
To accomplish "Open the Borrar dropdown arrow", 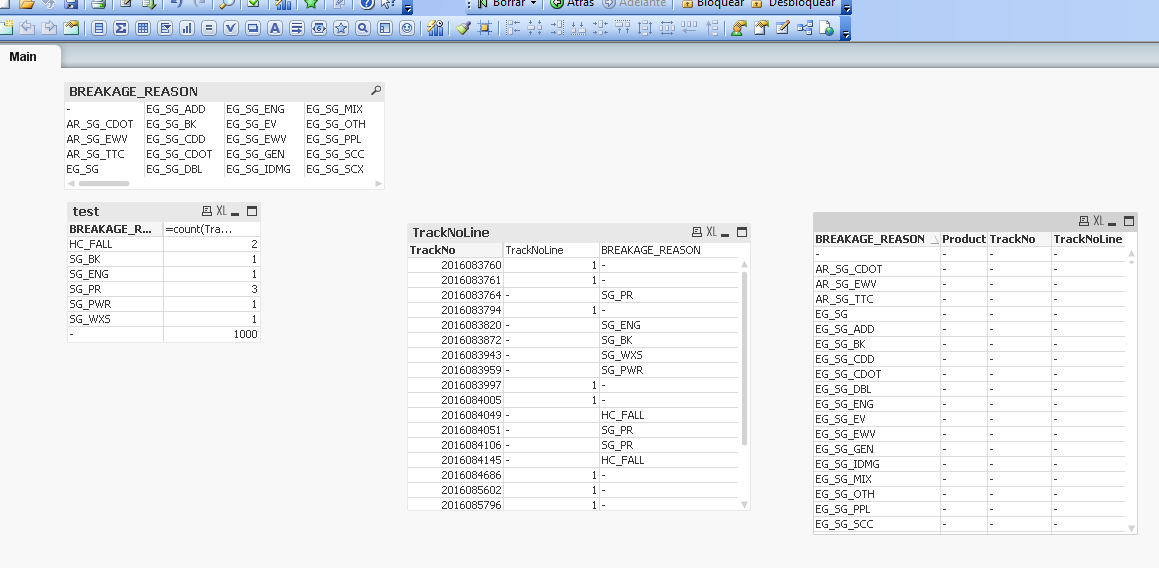I will pos(533,4).
